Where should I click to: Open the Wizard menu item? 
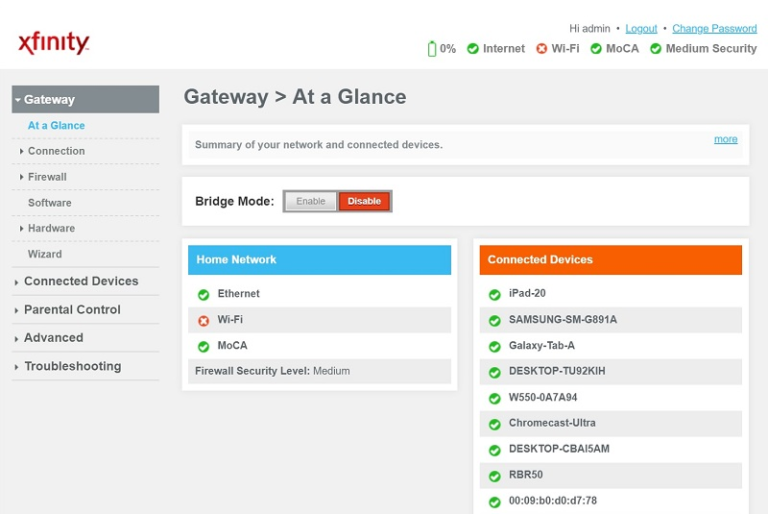tap(45, 254)
